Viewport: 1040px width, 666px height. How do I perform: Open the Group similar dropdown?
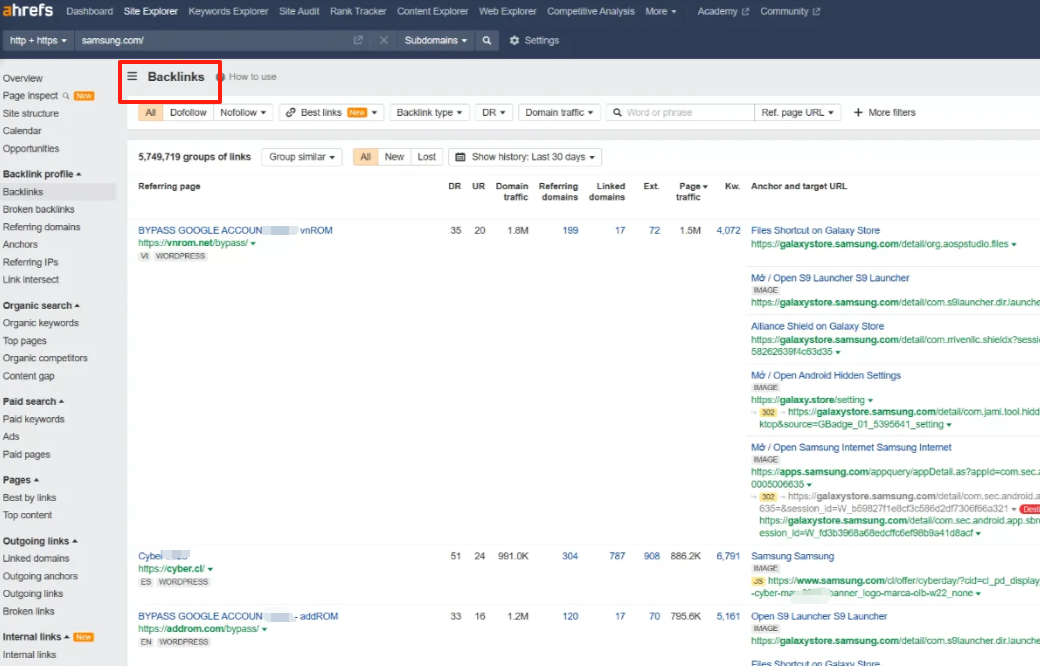click(x=301, y=156)
